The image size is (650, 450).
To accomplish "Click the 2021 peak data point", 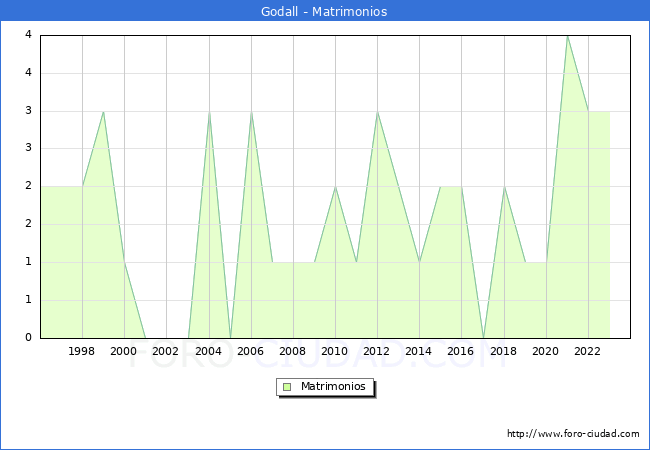I will click(x=567, y=36).
